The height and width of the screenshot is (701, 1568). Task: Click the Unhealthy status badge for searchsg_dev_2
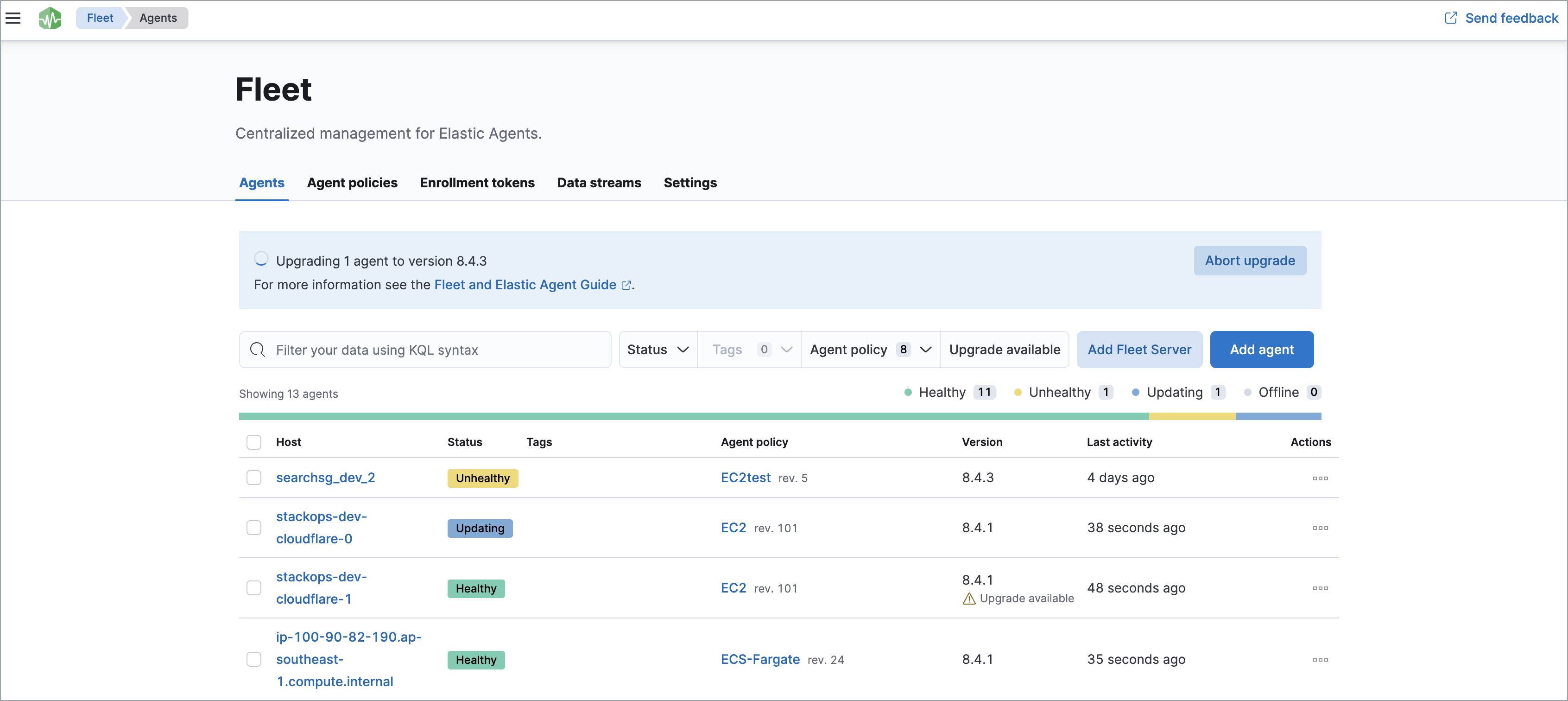coord(483,478)
